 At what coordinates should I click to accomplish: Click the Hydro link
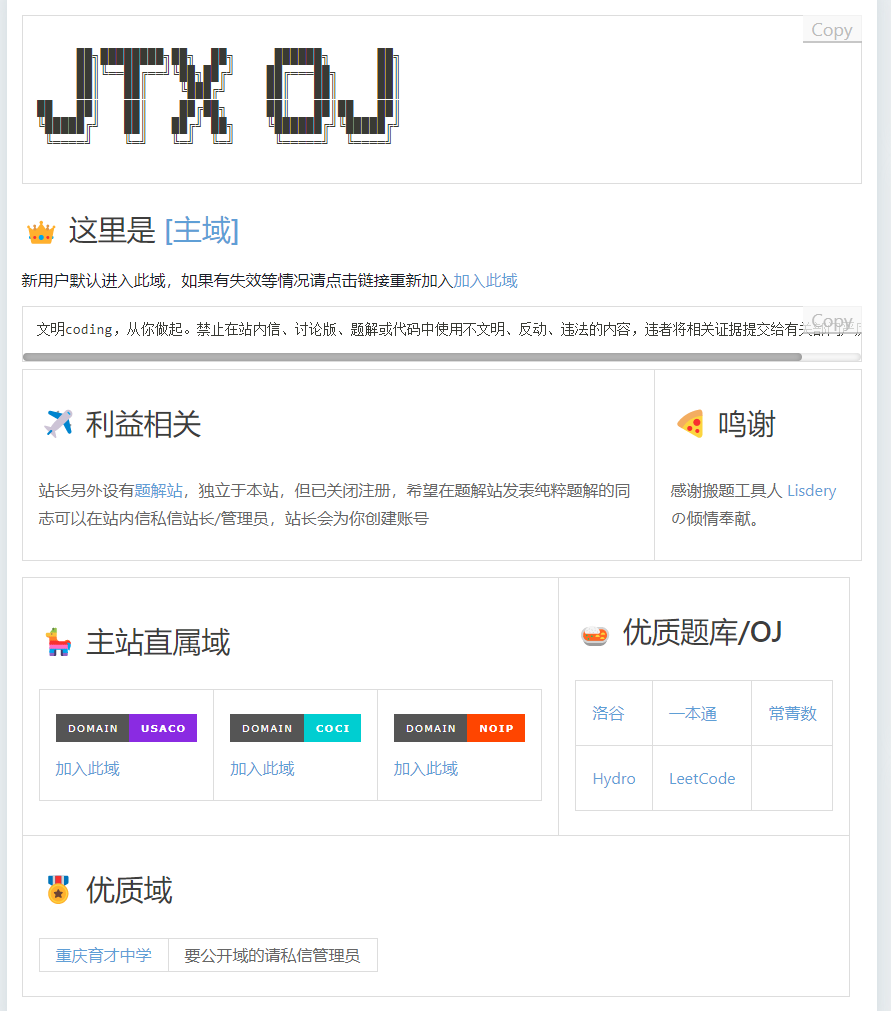pos(613,778)
